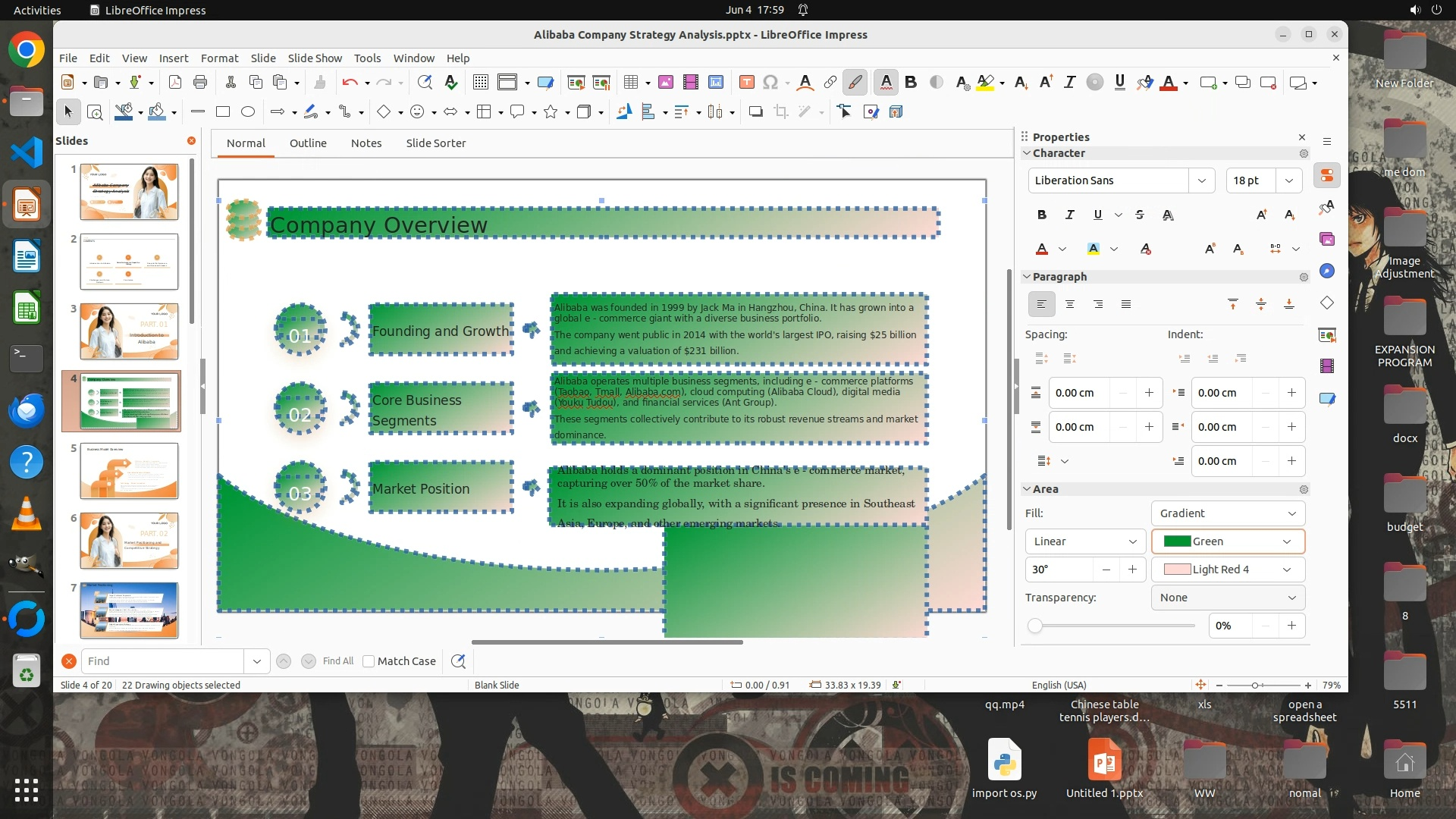This screenshot has height=819, width=1456.
Task: Open the Fill type Gradient dropdown
Action: click(x=1227, y=513)
